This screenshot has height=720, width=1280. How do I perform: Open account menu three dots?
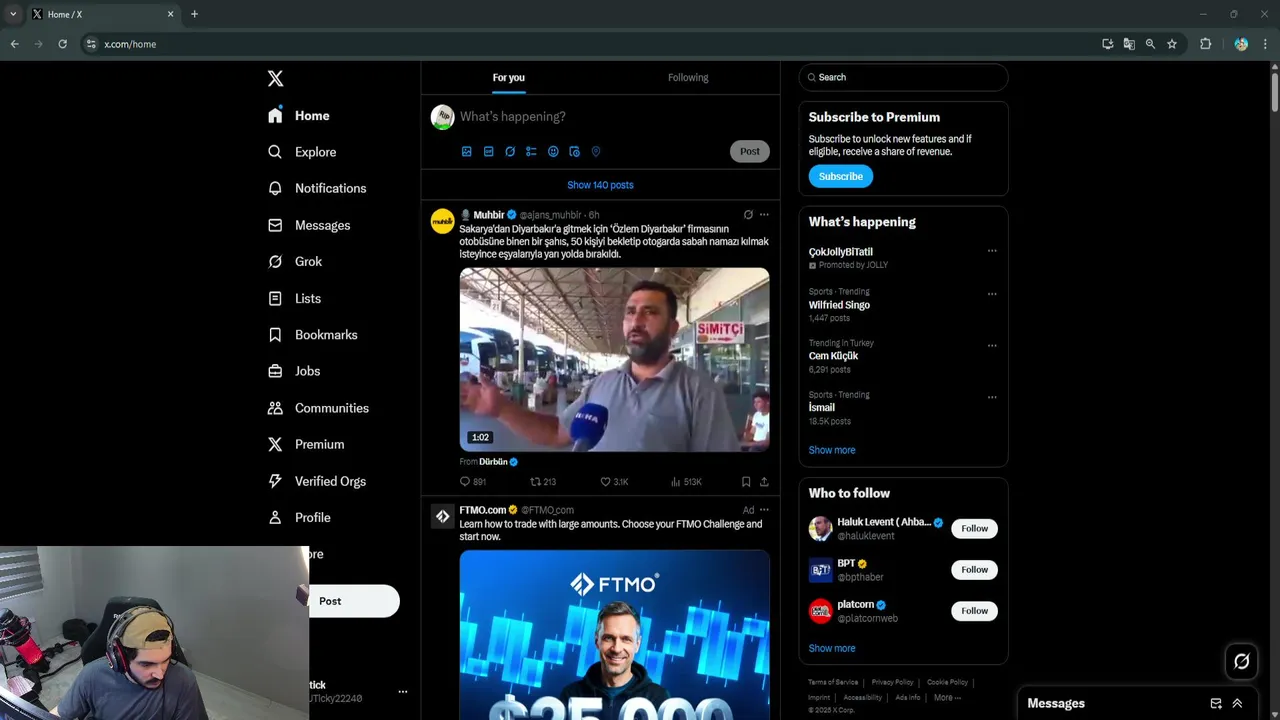[x=403, y=691]
